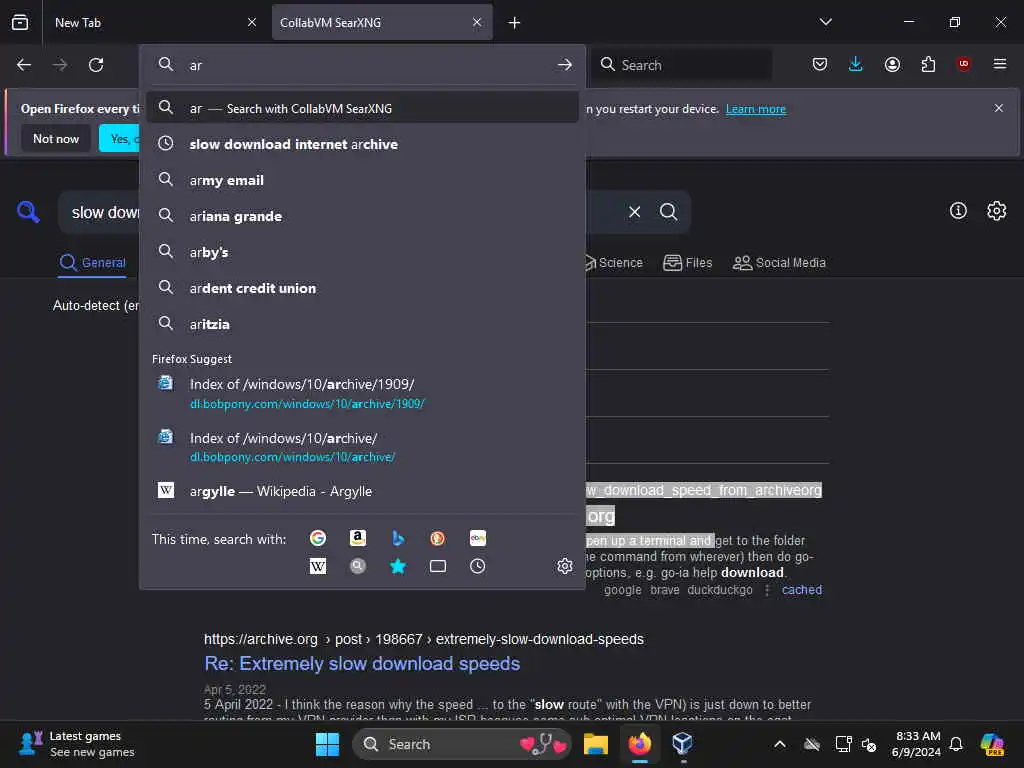The height and width of the screenshot is (768, 1024).
Task: Click the Windows taskbar Search box
Action: [x=461, y=744]
